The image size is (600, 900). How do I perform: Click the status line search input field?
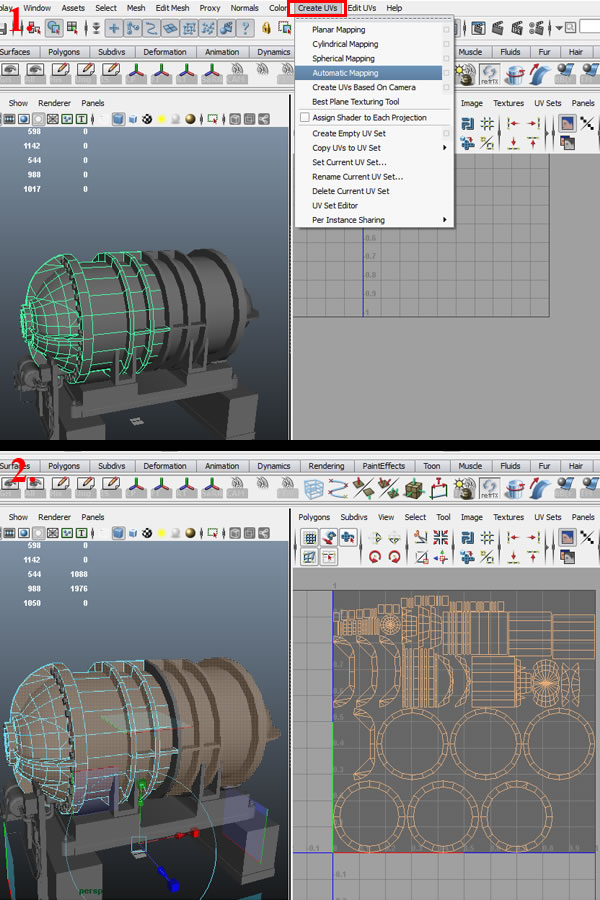click(x=590, y=27)
